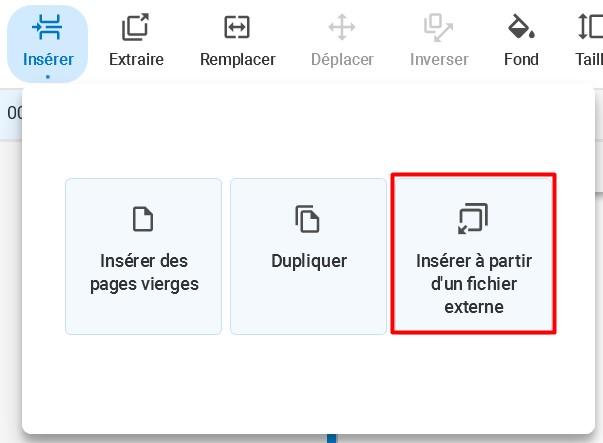Select the Extraire pages tool
Screen dimensions: 603x443
click(x=136, y=41)
